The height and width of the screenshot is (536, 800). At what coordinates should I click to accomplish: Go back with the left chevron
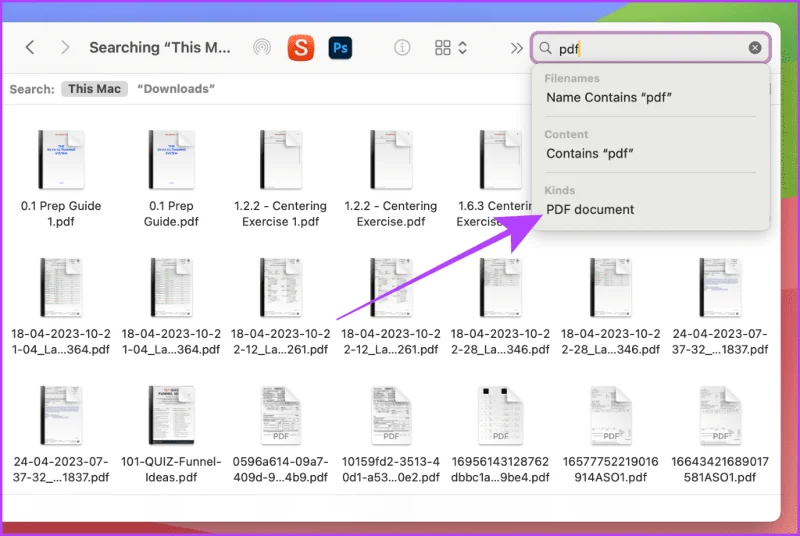pos(30,48)
